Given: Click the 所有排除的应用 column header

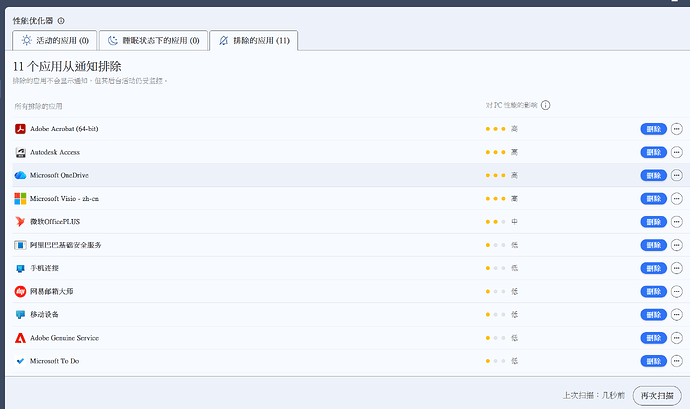Looking at the screenshot, I should click(x=38, y=106).
